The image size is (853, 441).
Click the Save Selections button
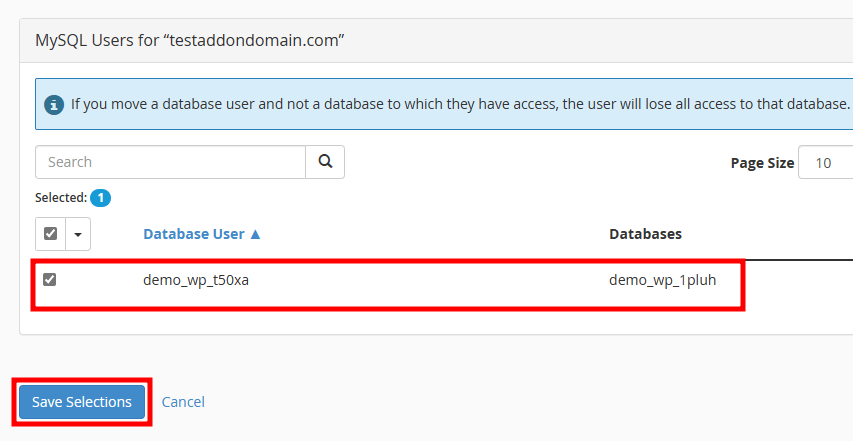(82, 402)
